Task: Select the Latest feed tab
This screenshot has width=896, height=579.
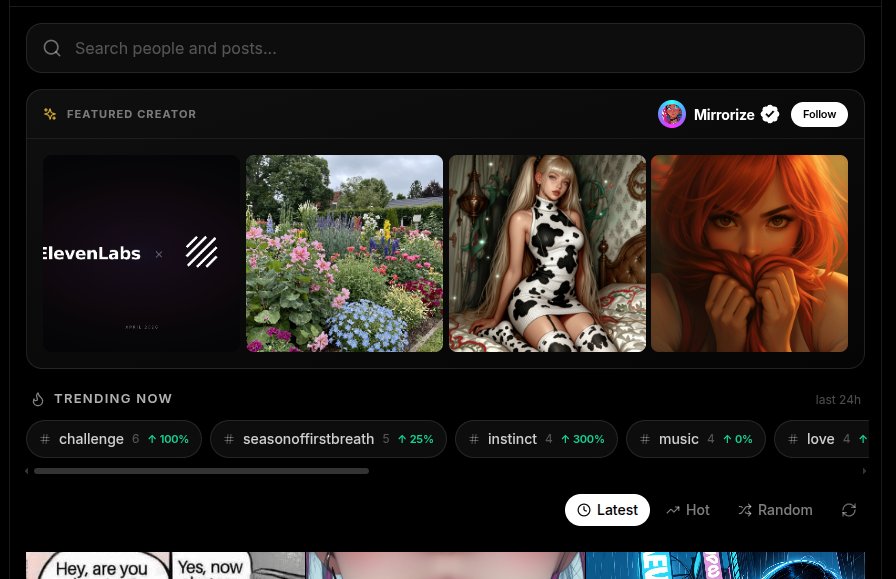Action: tap(607, 510)
